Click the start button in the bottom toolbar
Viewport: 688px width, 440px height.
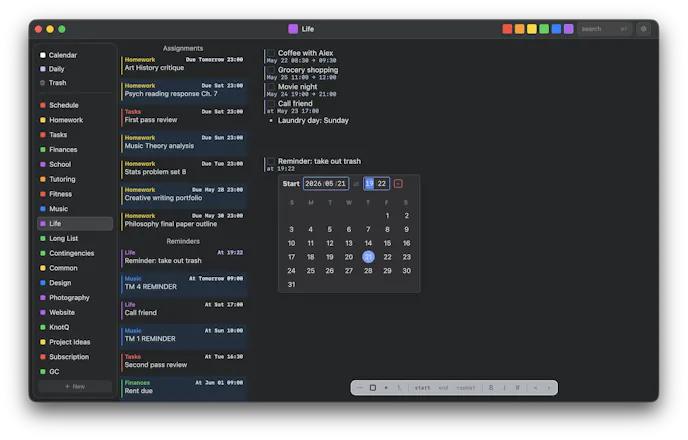click(x=423, y=388)
